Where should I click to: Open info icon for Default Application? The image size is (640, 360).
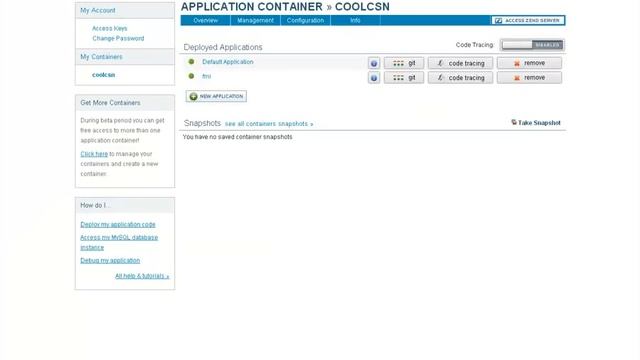click(373, 63)
